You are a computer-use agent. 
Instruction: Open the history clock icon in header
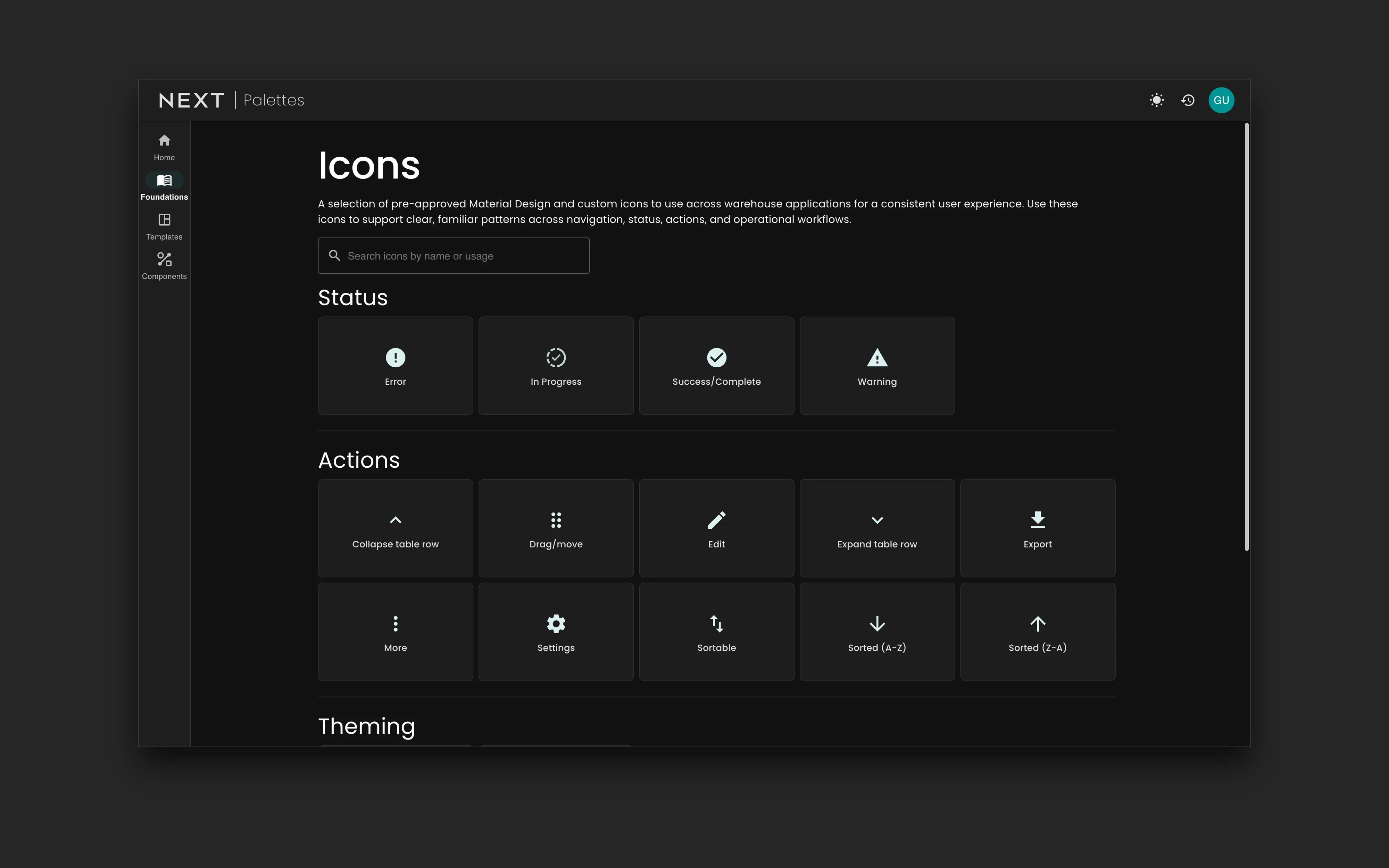tap(1188, 100)
